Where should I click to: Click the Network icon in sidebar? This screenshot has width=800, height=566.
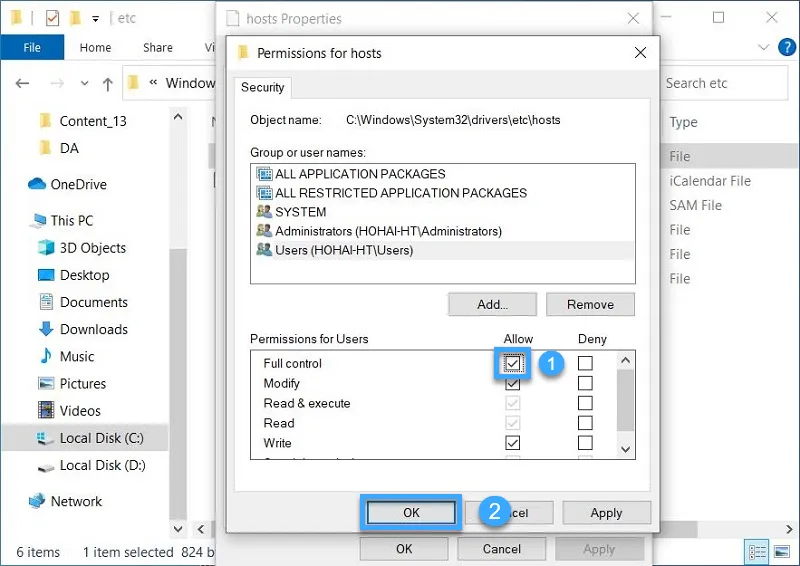click(37, 501)
